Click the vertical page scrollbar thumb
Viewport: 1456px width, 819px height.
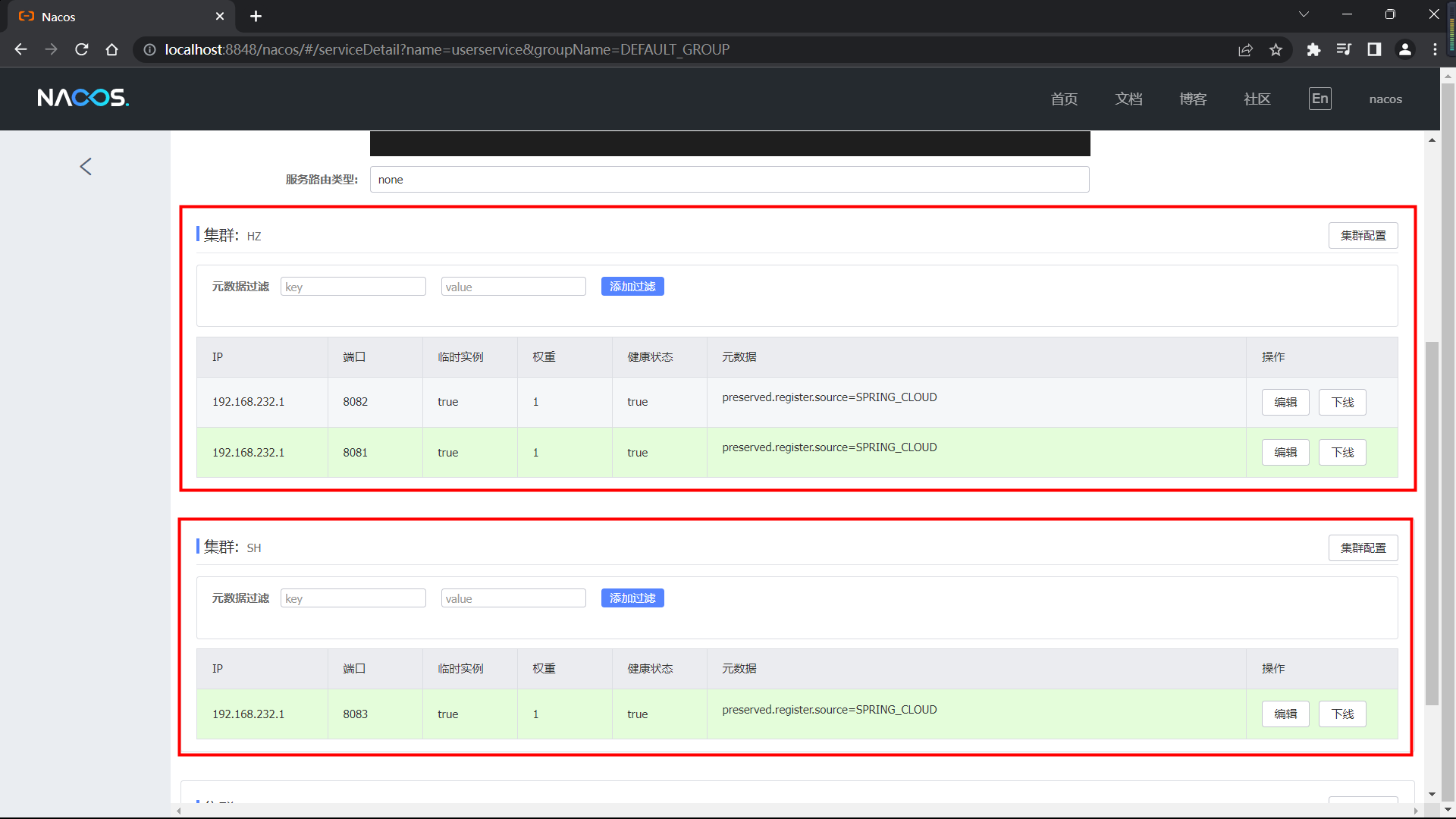1432,523
